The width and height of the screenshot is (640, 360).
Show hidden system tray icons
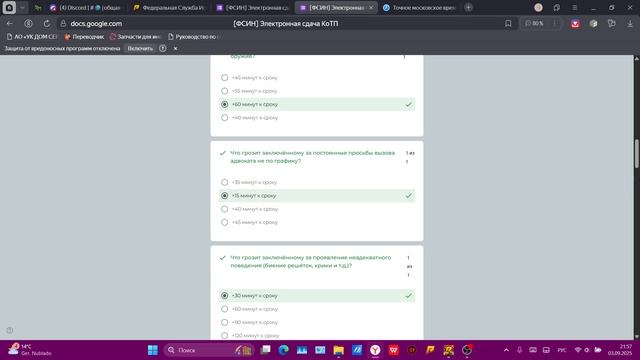pyautogui.click(x=506, y=350)
